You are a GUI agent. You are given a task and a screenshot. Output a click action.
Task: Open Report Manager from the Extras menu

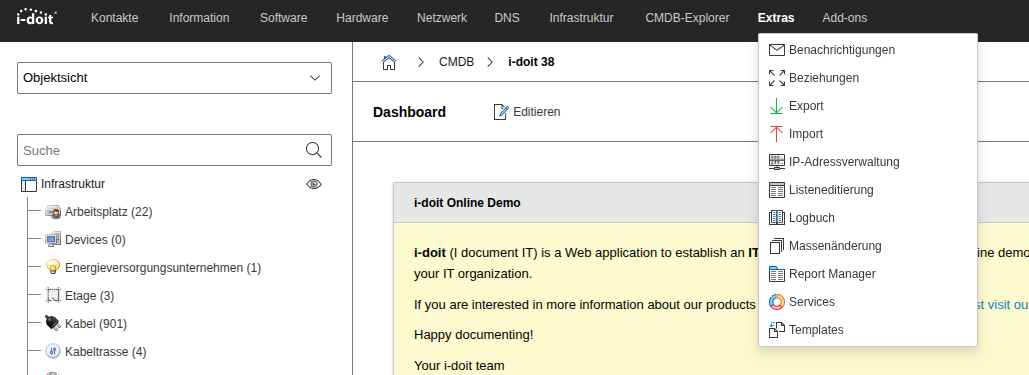868,274
